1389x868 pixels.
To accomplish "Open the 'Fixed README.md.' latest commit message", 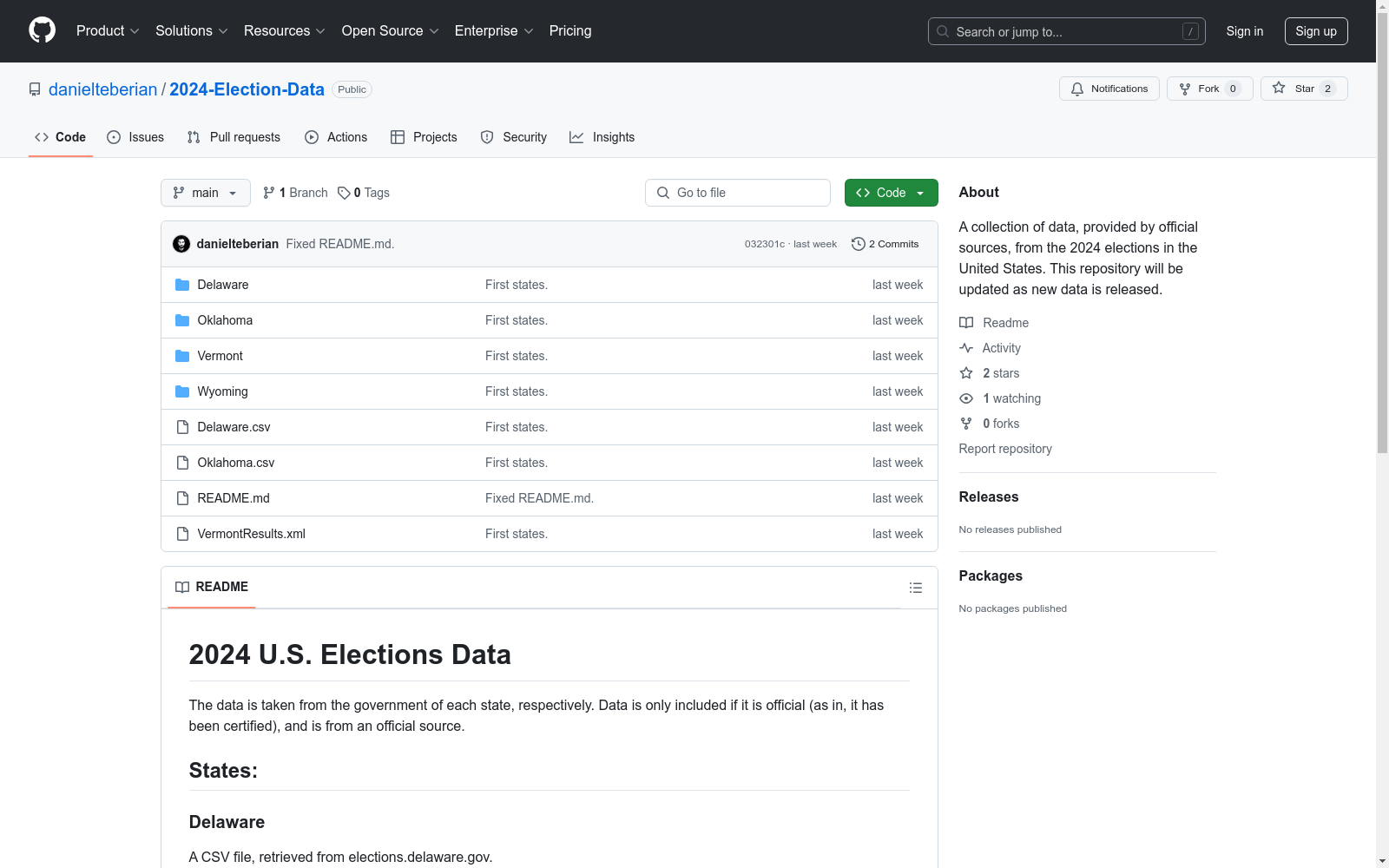I will (x=340, y=244).
